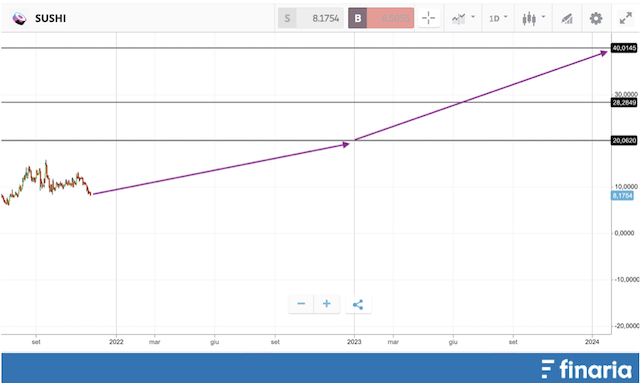
Task: Select the crosshair cursor tool
Action: click(429, 18)
